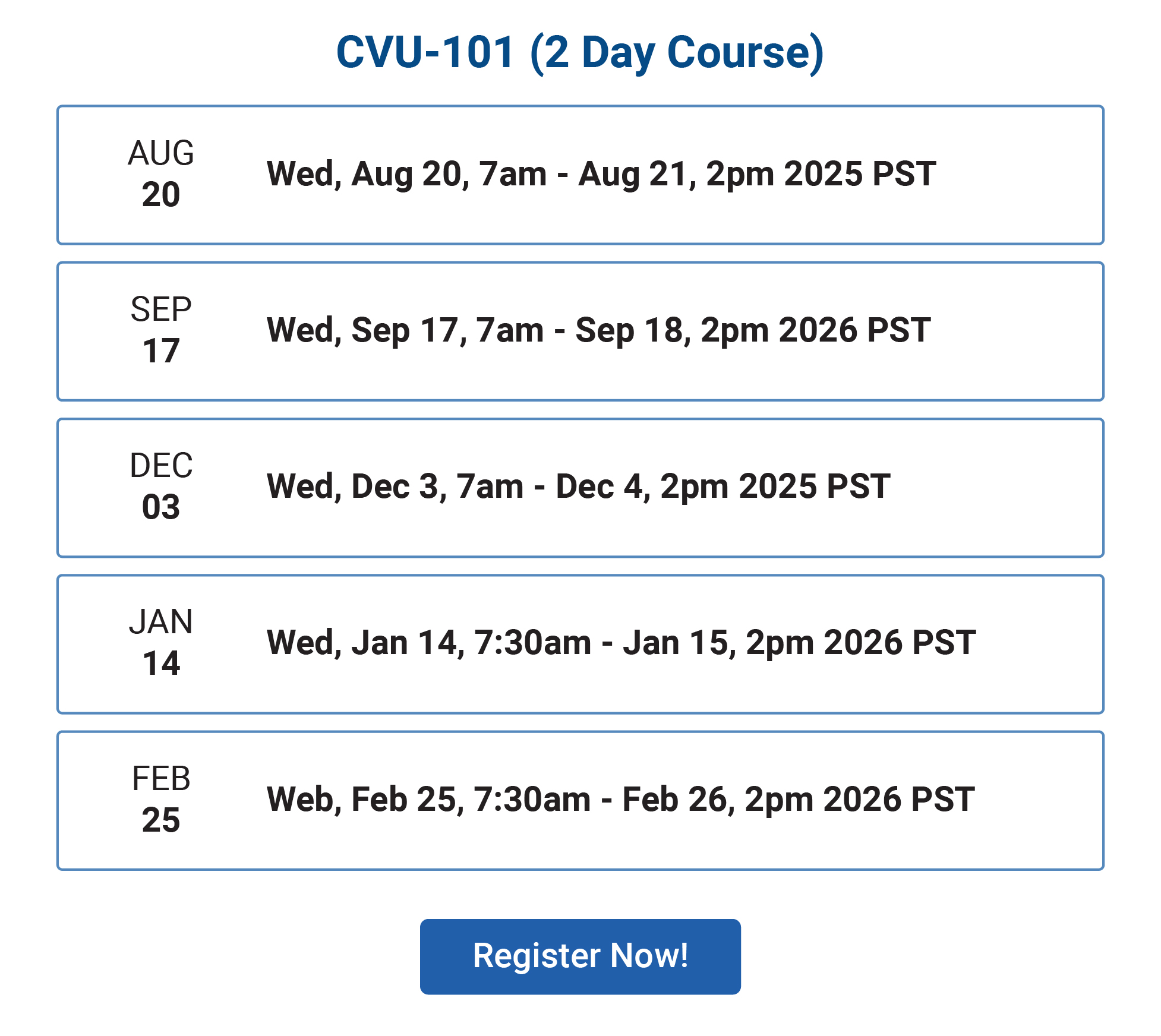Select the Aug 20 course session card
1161x1036 pixels.
coord(580,175)
